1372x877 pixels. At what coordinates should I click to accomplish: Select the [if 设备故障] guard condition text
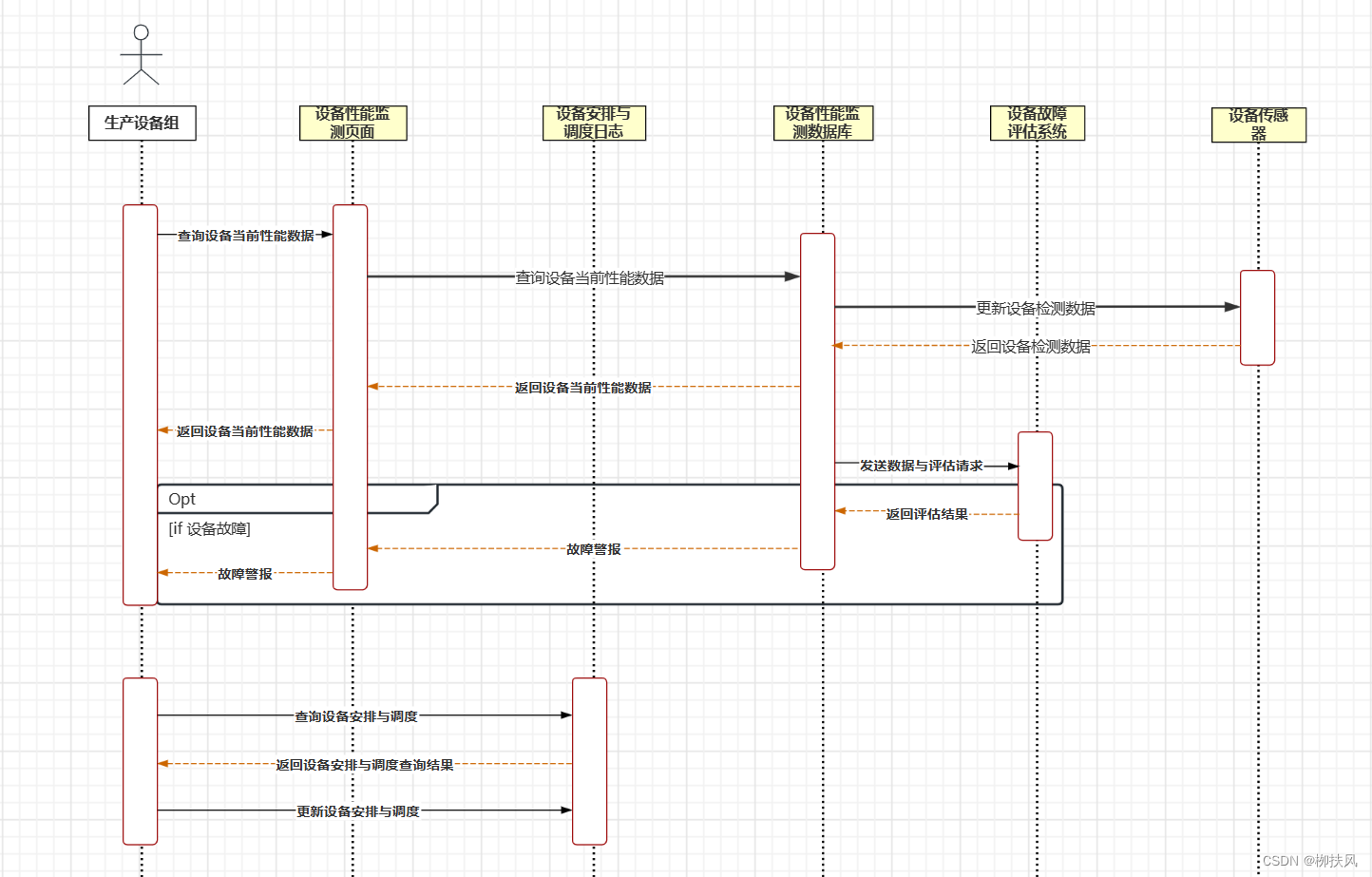point(209,529)
